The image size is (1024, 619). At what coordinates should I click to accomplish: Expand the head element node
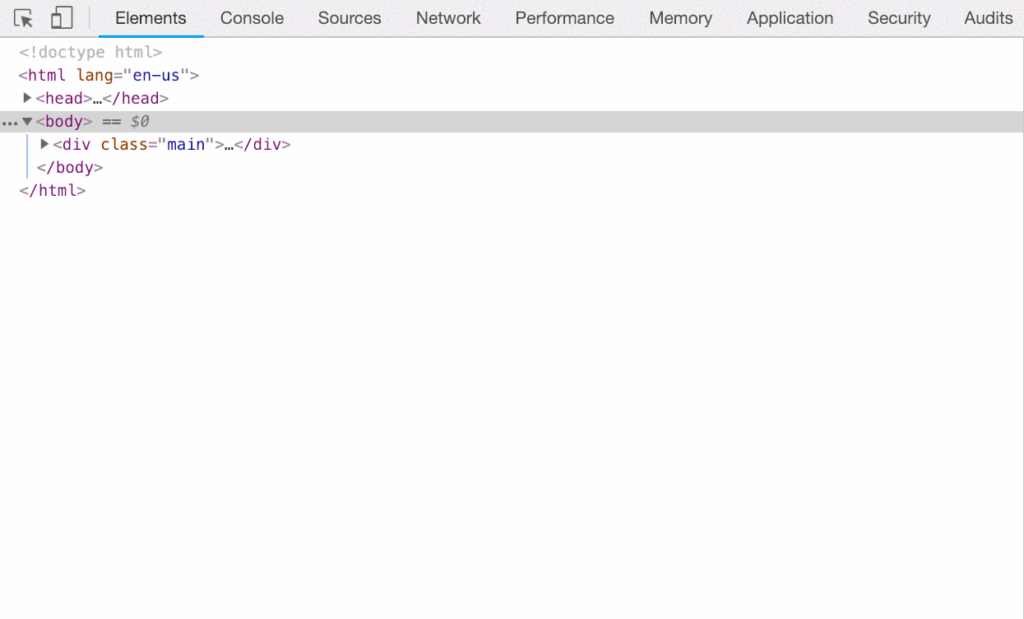coord(28,98)
